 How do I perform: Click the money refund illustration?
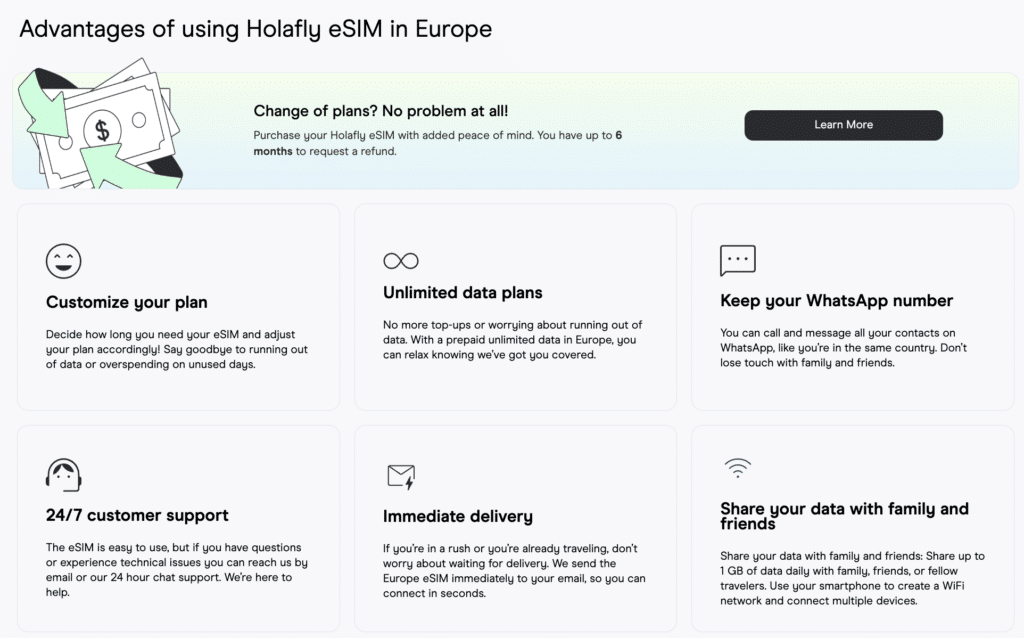pyautogui.click(x=99, y=127)
